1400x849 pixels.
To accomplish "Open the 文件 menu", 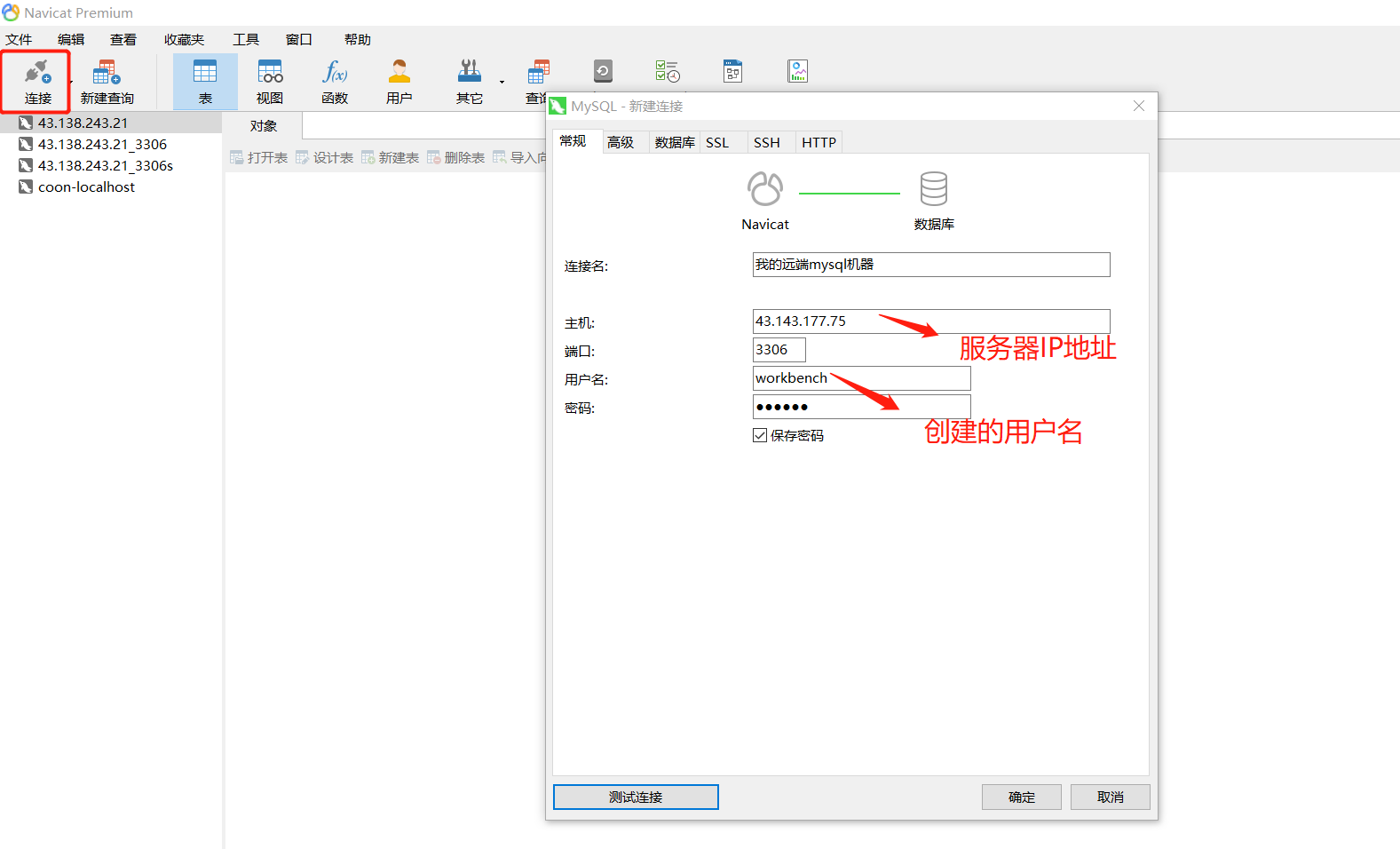I will 19,39.
